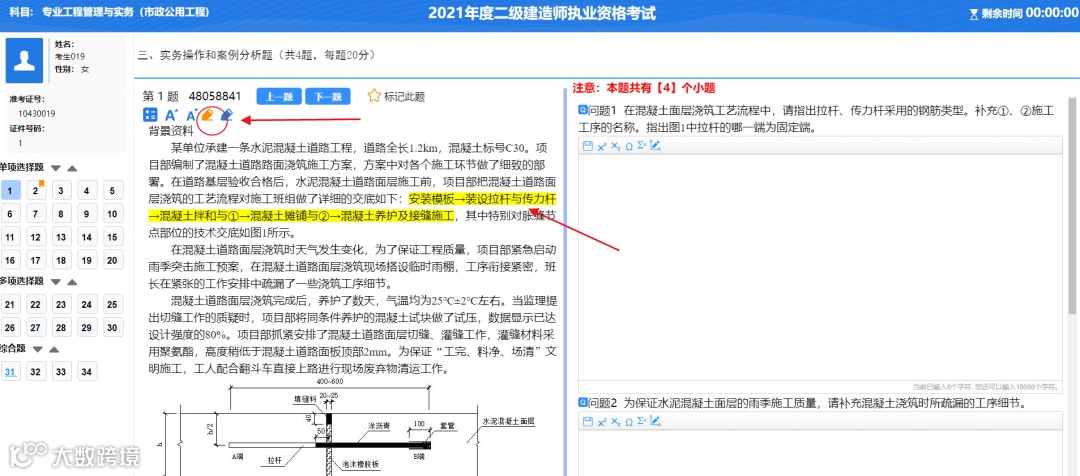
Task: Click hourglass icon beside 剩余时间
Action: pyautogui.click(x=973, y=13)
